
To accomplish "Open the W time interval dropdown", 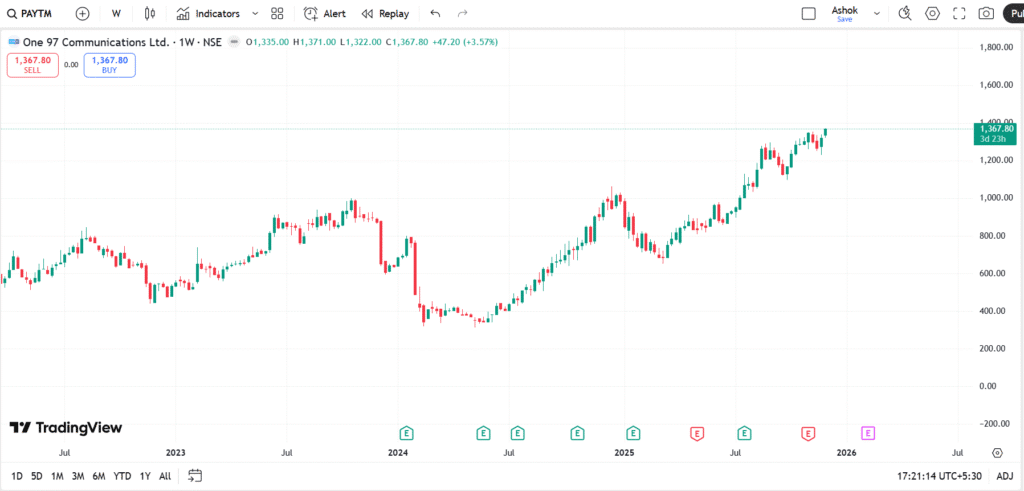I will point(116,14).
